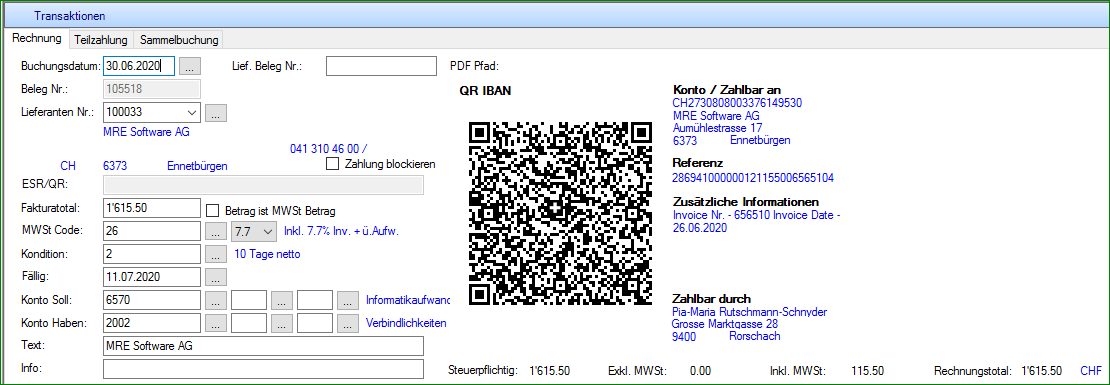Toggle Betrag ist MWSt Betrag checkbox
Viewport: 1110px width, 385px height.
212,210
